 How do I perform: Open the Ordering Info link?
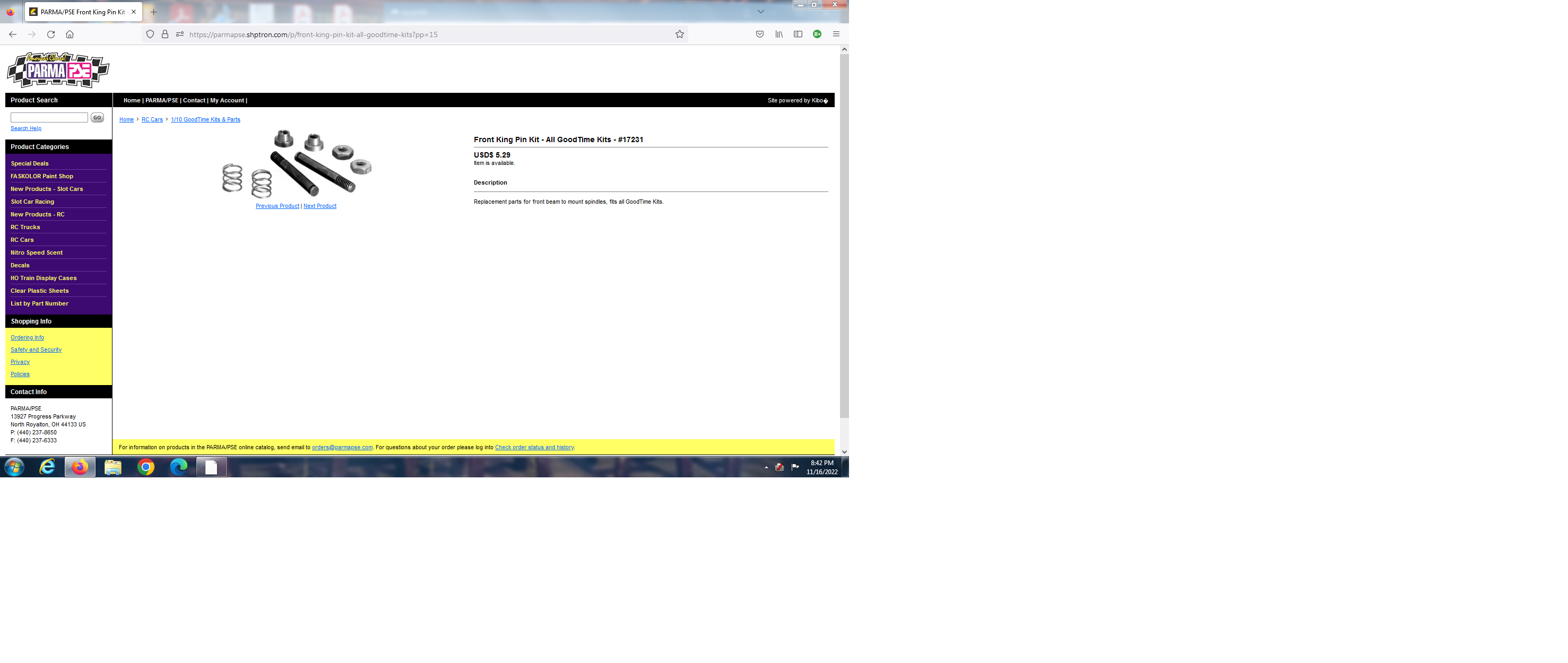pyautogui.click(x=28, y=337)
